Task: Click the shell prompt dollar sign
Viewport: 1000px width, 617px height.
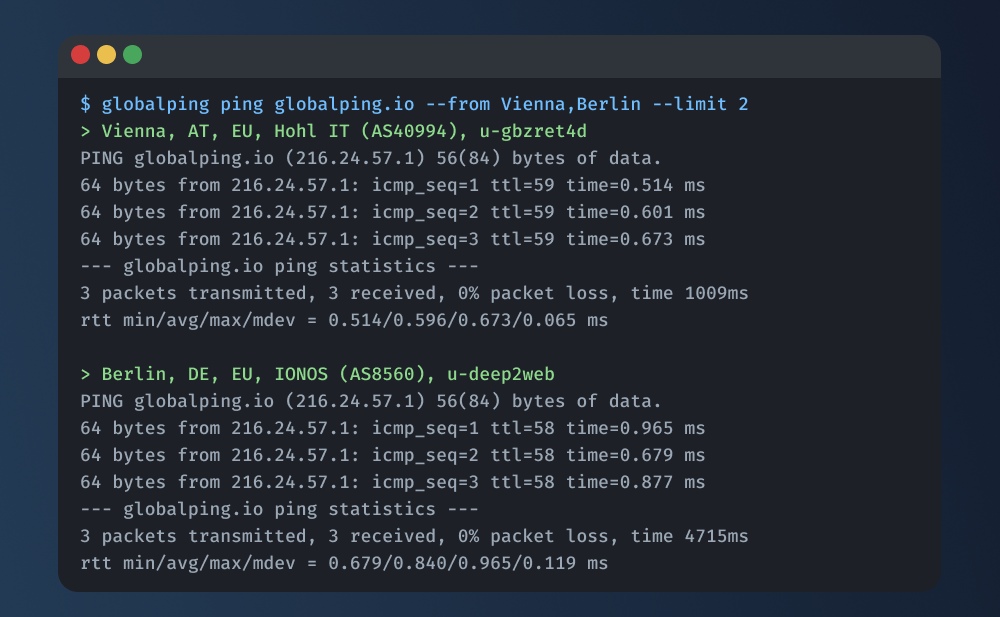Action: coord(86,103)
